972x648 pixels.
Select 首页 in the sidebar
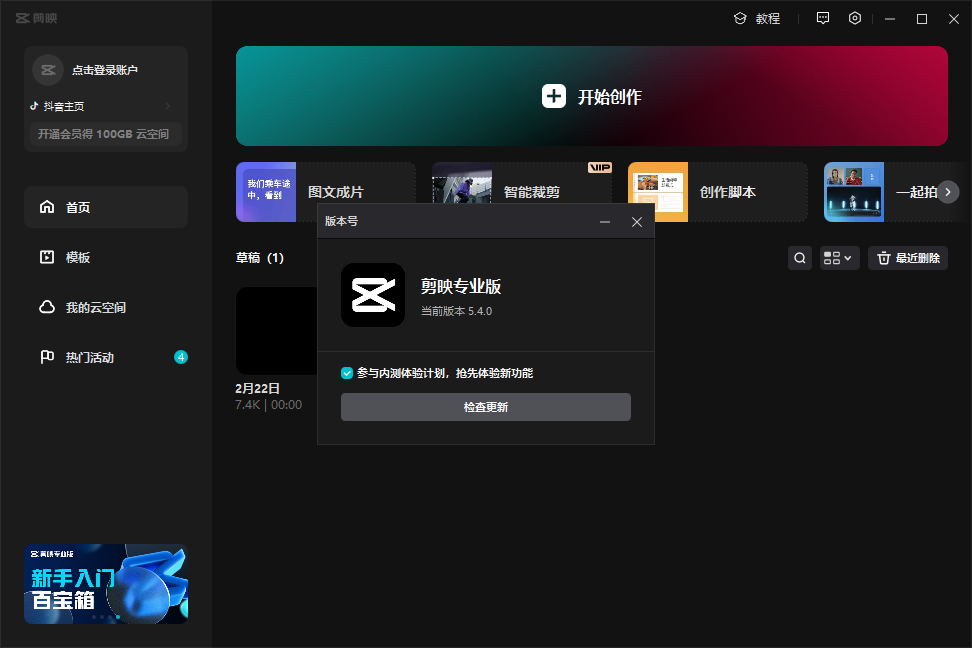(x=106, y=207)
